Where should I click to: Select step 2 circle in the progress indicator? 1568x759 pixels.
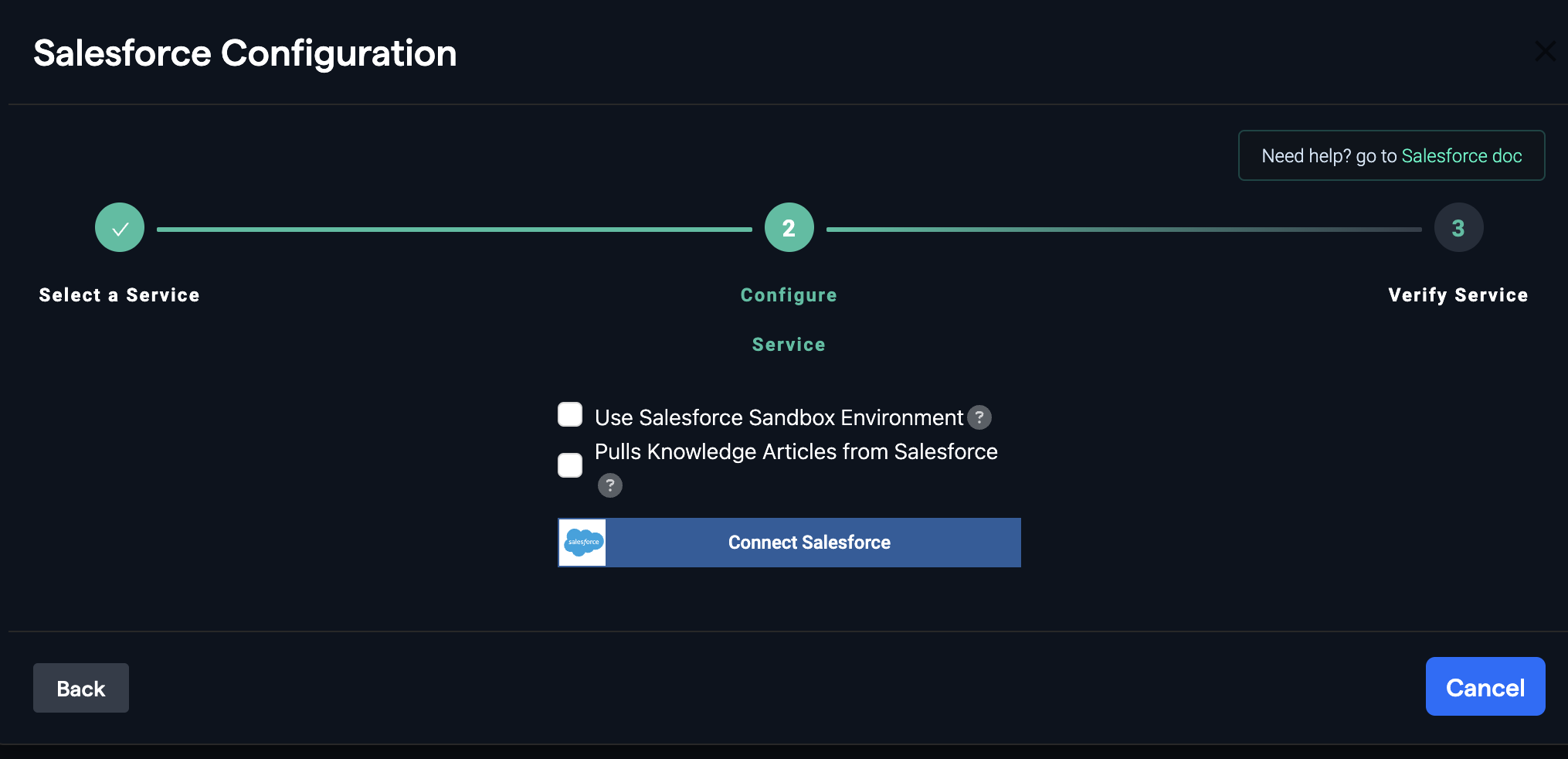[x=789, y=227]
